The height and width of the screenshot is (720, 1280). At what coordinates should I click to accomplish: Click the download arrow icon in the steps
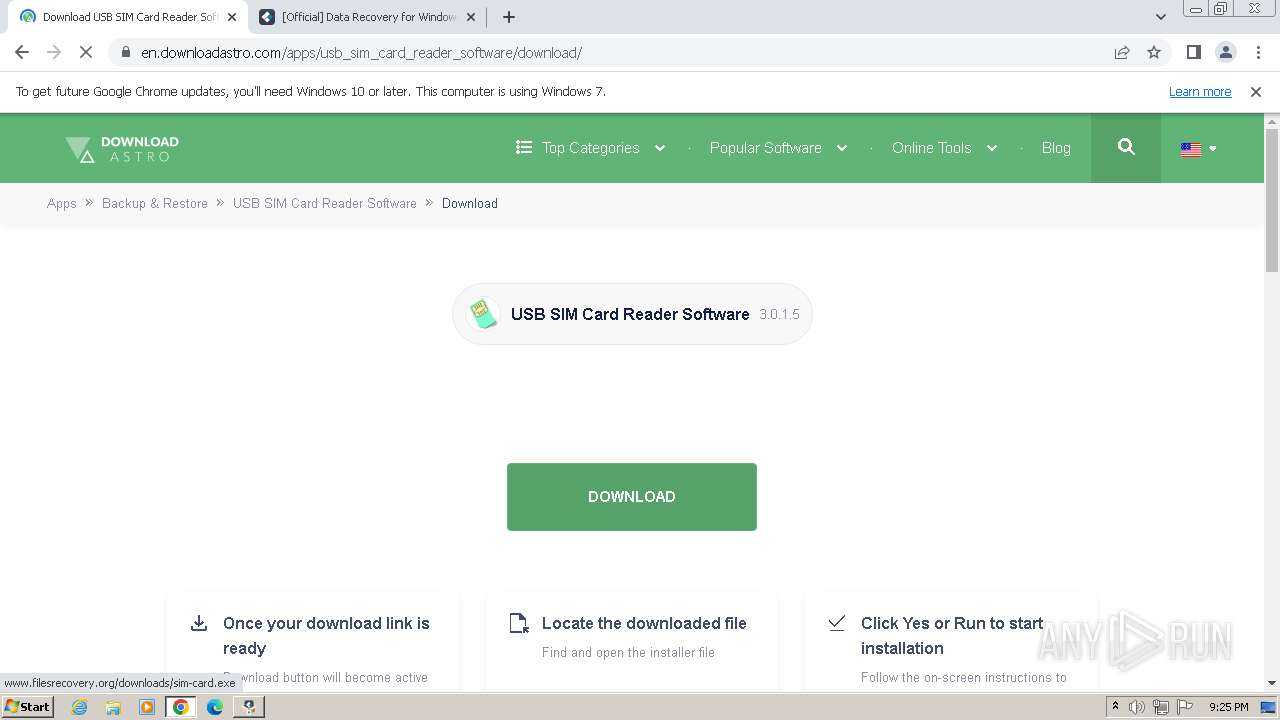click(x=199, y=623)
